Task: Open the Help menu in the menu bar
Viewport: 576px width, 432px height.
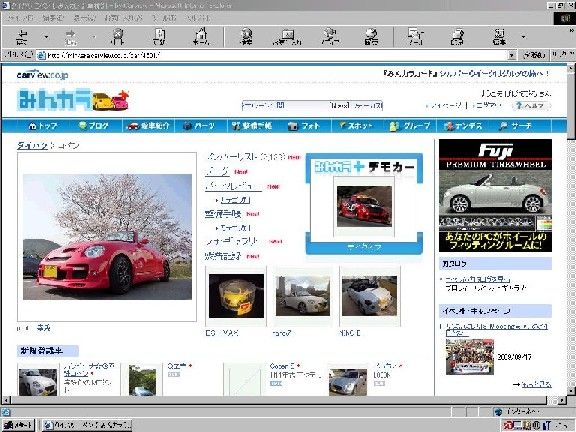Action: 197,18
